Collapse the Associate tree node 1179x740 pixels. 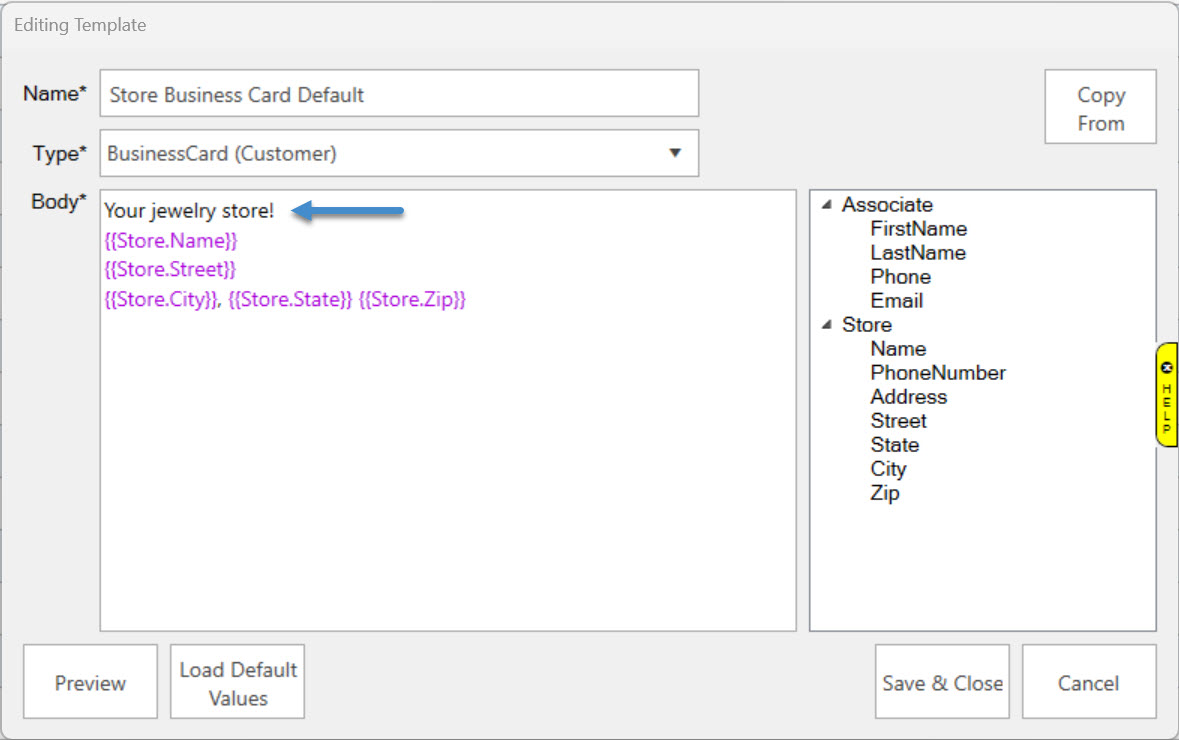click(827, 205)
